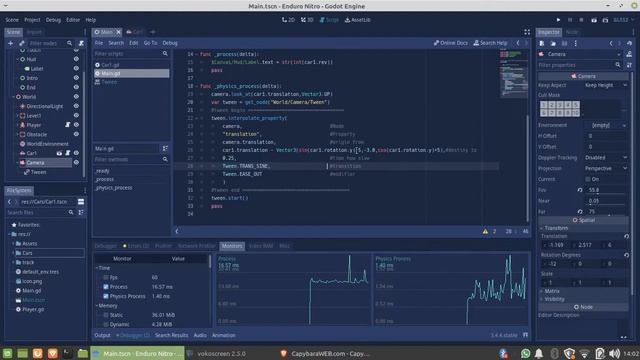The image size is (640, 360).
Task: Open the Output bottom panel tab
Action: (x=102, y=336)
